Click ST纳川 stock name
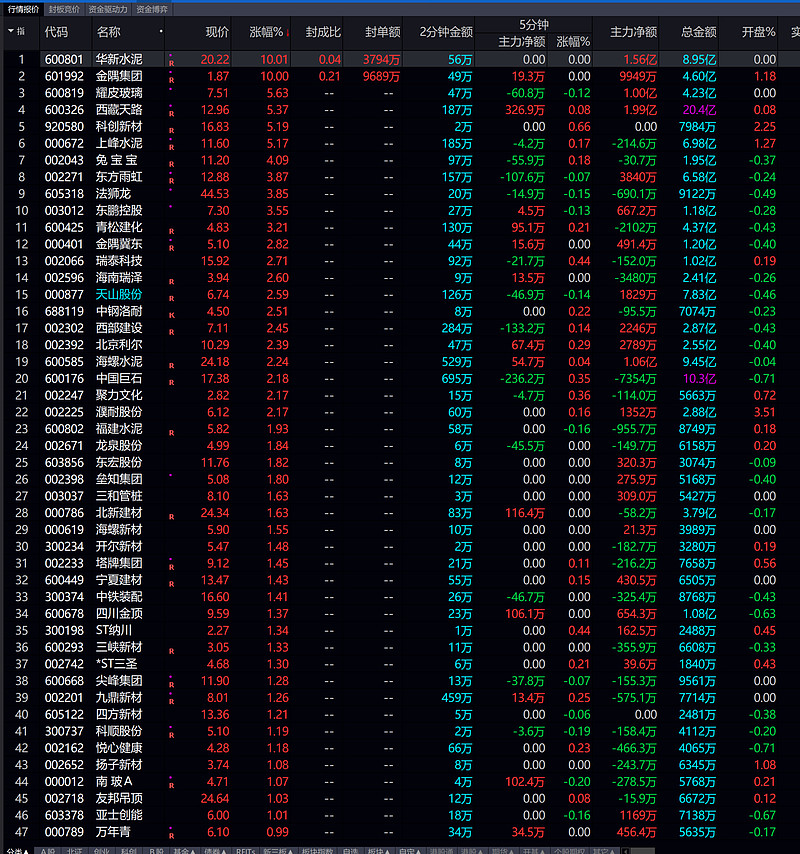The width and height of the screenshot is (800, 854). coord(114,631)
